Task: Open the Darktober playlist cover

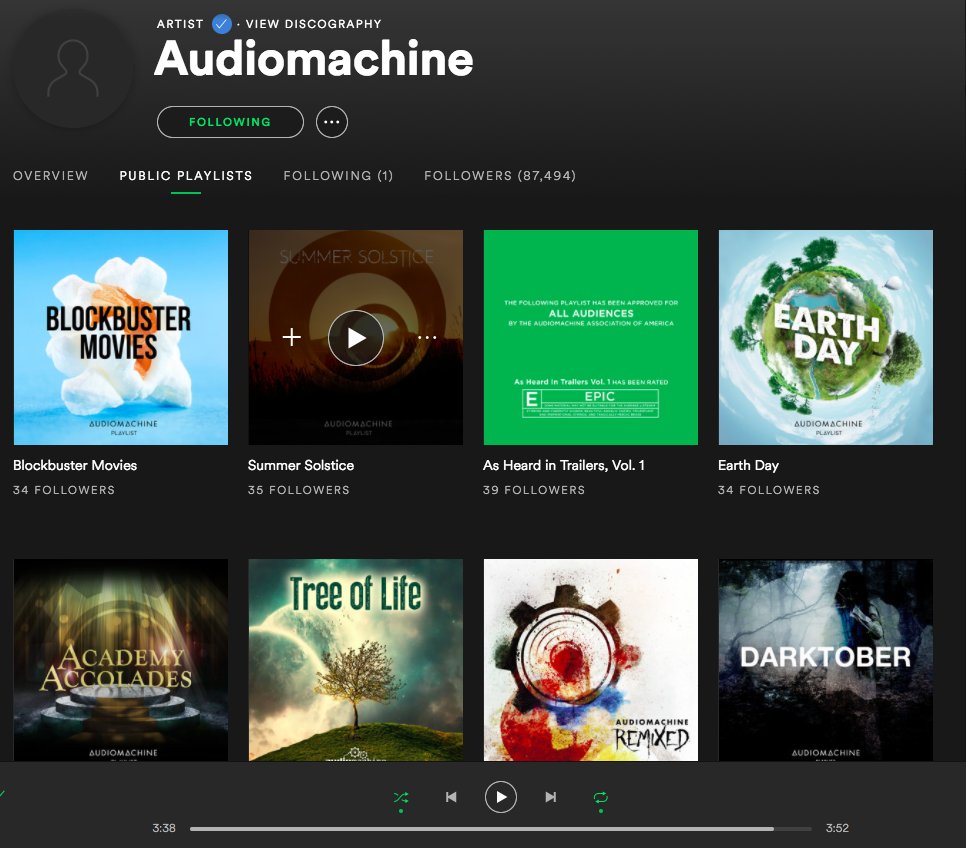Action: (826, 660)
